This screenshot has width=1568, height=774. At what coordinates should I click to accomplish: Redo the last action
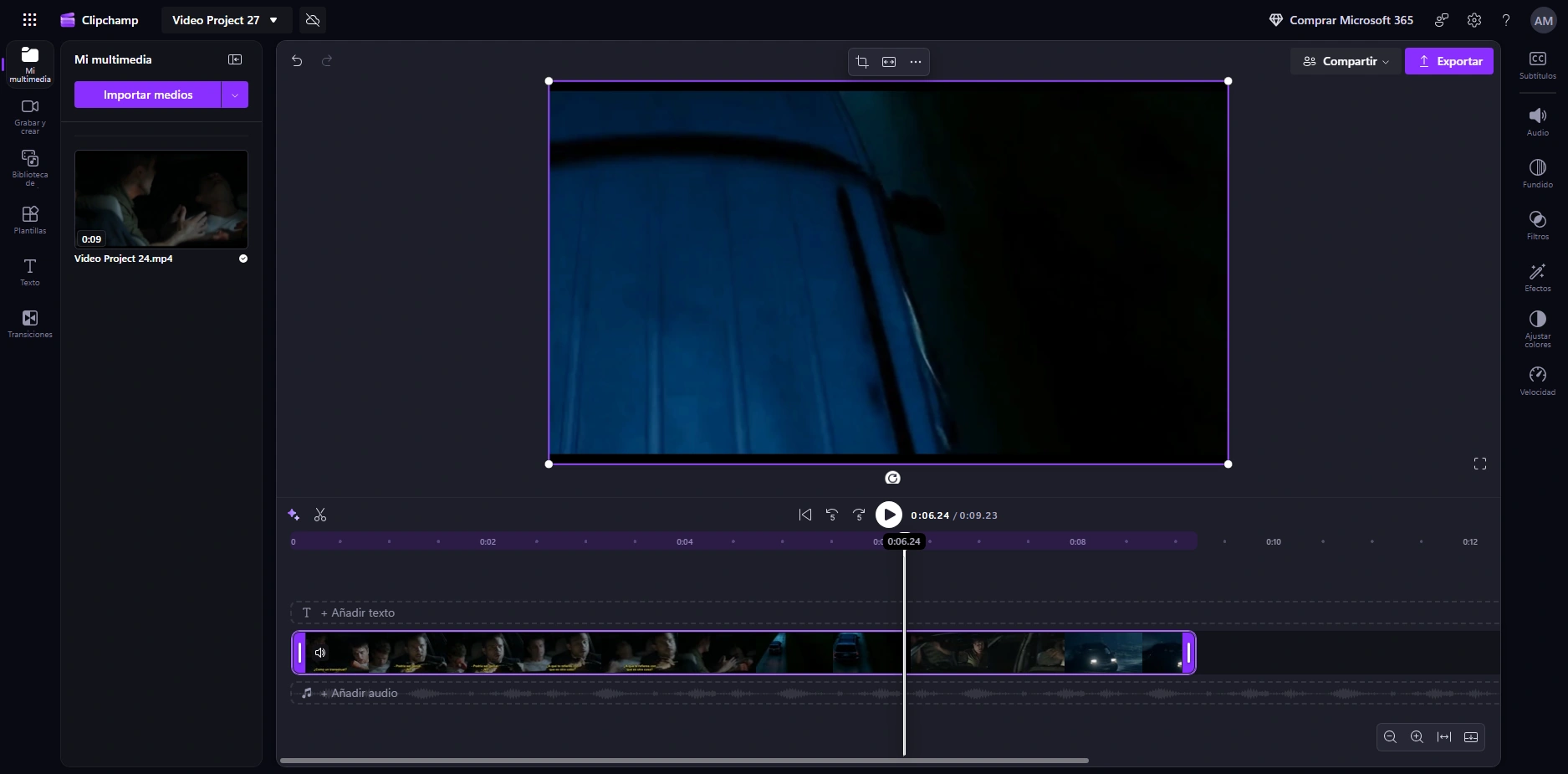pos(327,60)
